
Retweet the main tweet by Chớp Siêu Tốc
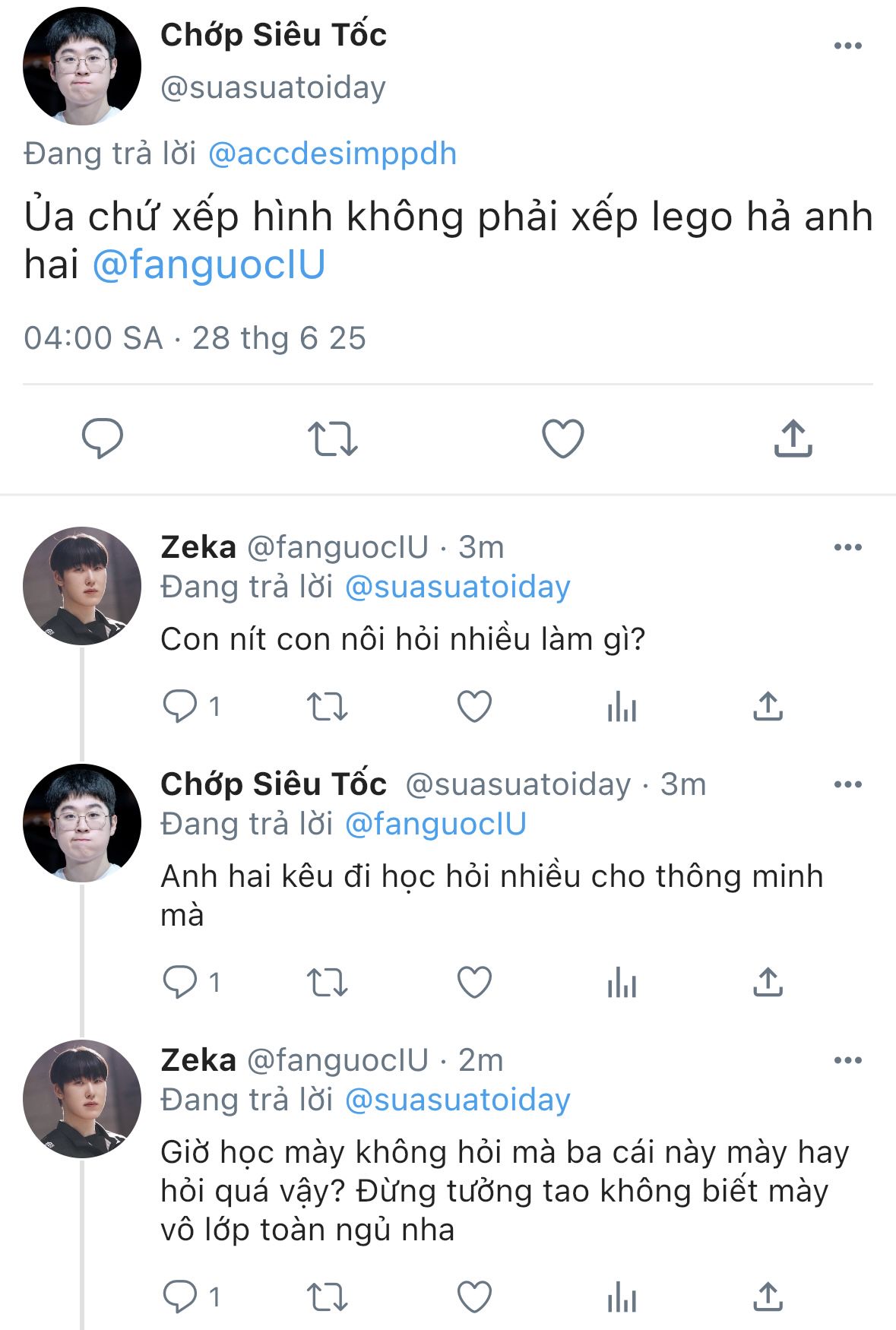(x=332, y=439)
